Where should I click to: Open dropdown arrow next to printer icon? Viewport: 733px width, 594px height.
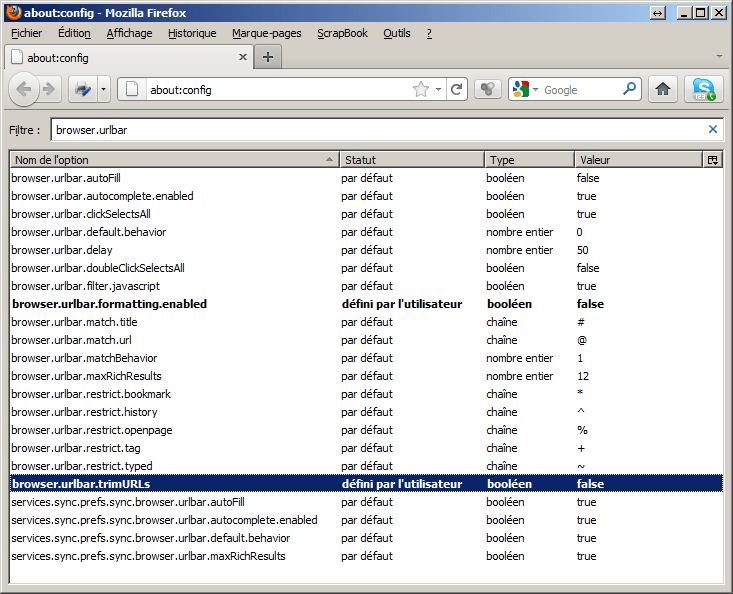(x=104, y=89)
